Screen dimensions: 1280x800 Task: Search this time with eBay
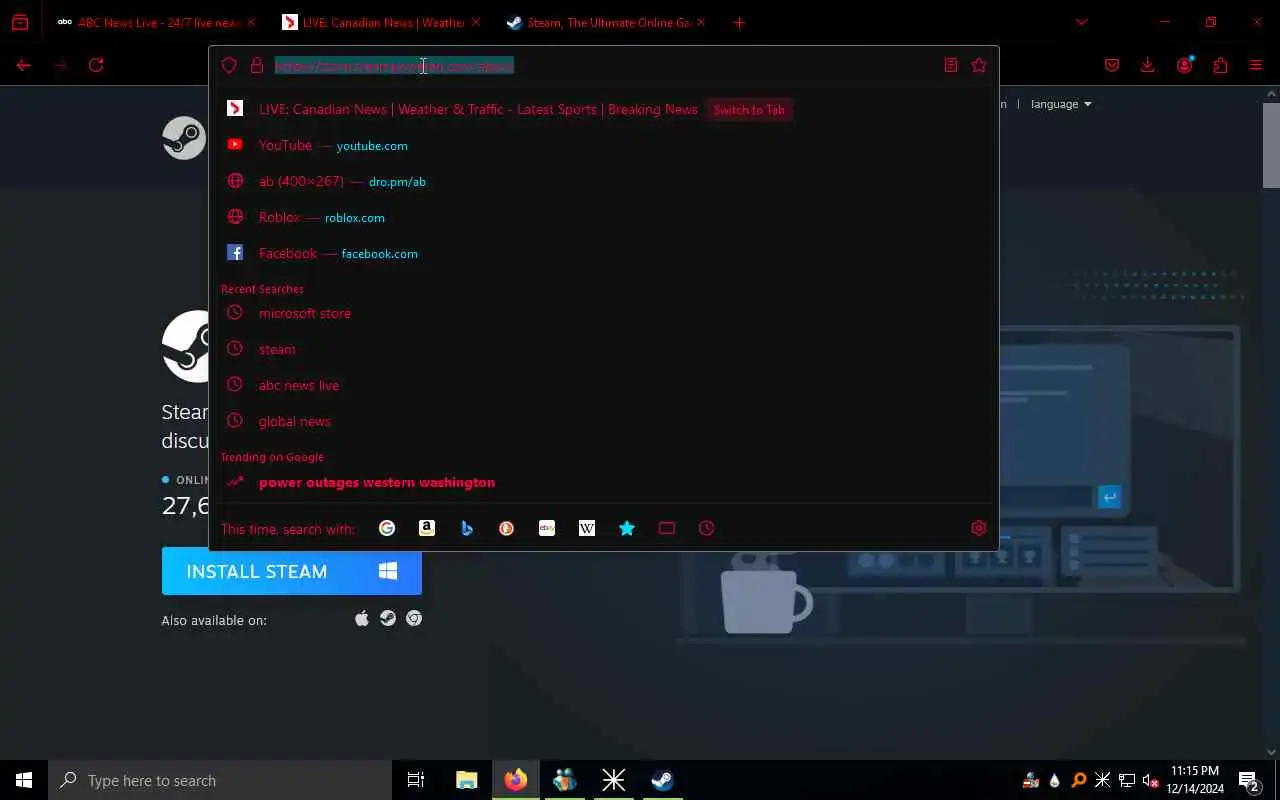547,528
